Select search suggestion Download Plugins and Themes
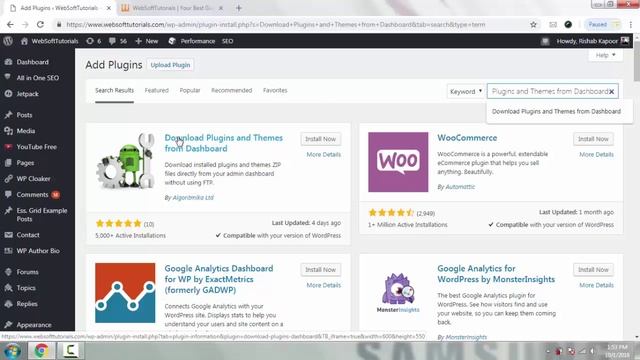640x360 pixels. pyautogui.click(x=556, y=111)
